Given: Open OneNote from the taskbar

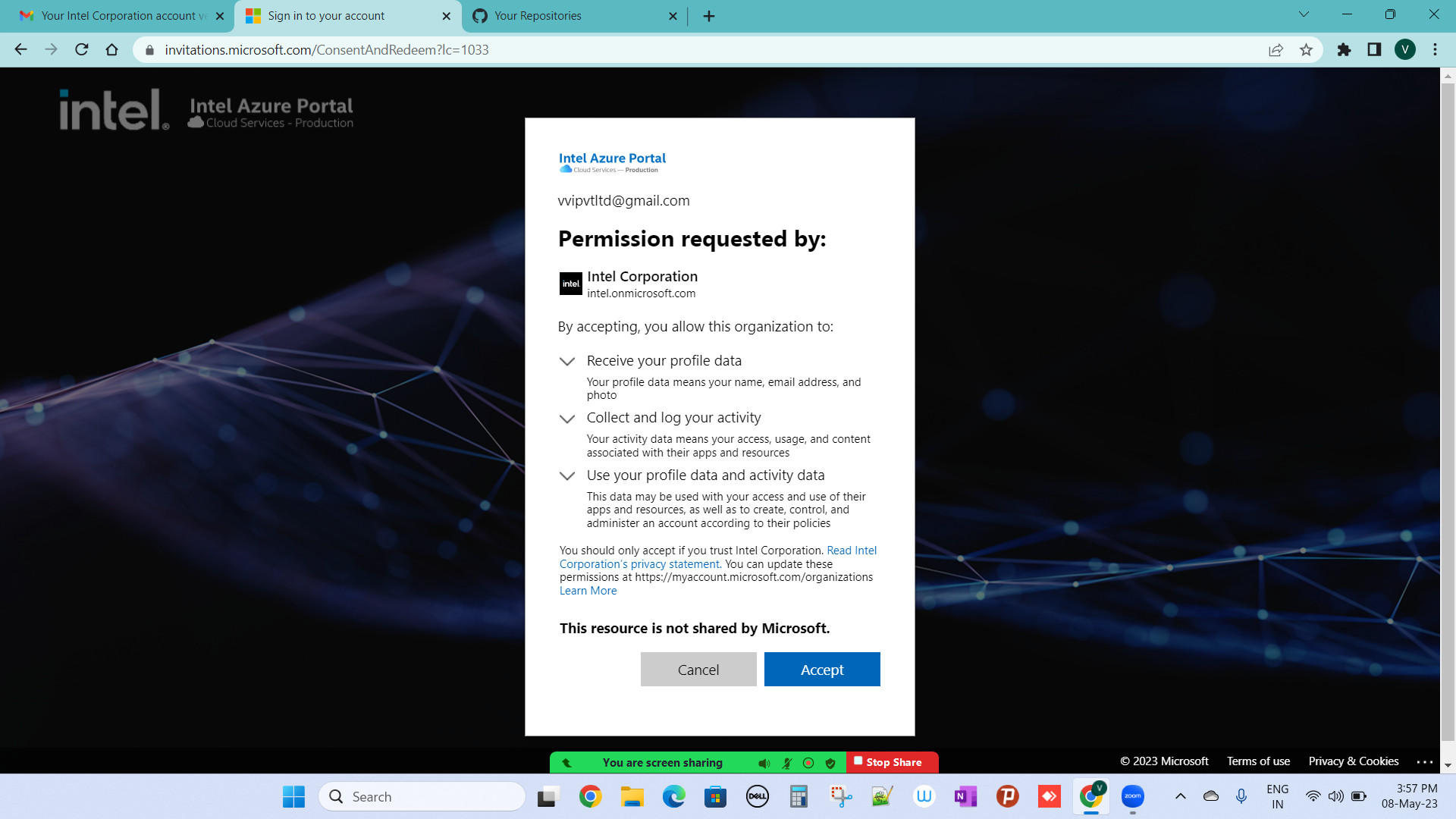Looking at the screenshot, I should [x=965, y=796].
